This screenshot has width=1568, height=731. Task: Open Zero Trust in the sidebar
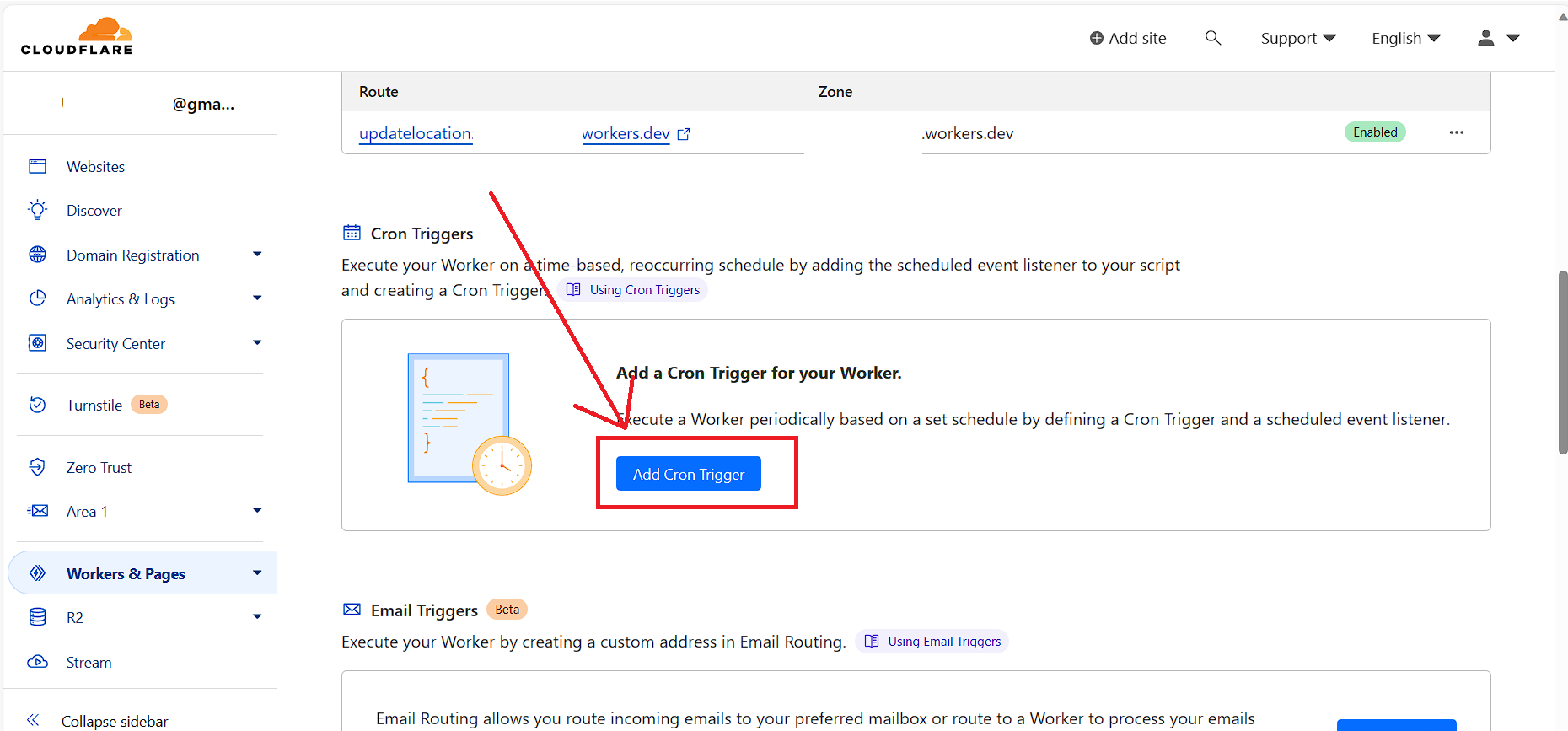(x=99, y=468)
